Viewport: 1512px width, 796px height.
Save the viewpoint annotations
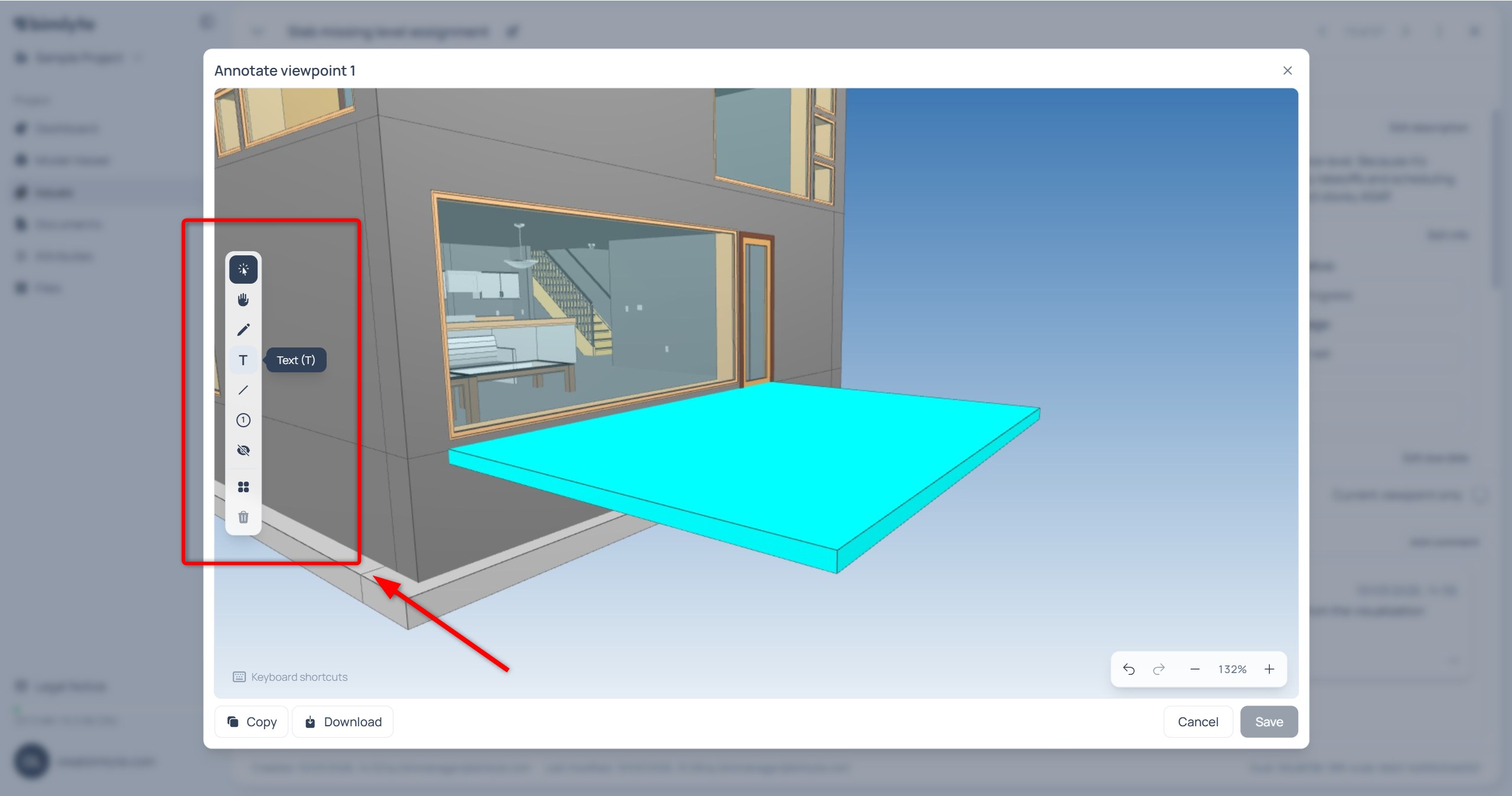(x=1269, y=722)
